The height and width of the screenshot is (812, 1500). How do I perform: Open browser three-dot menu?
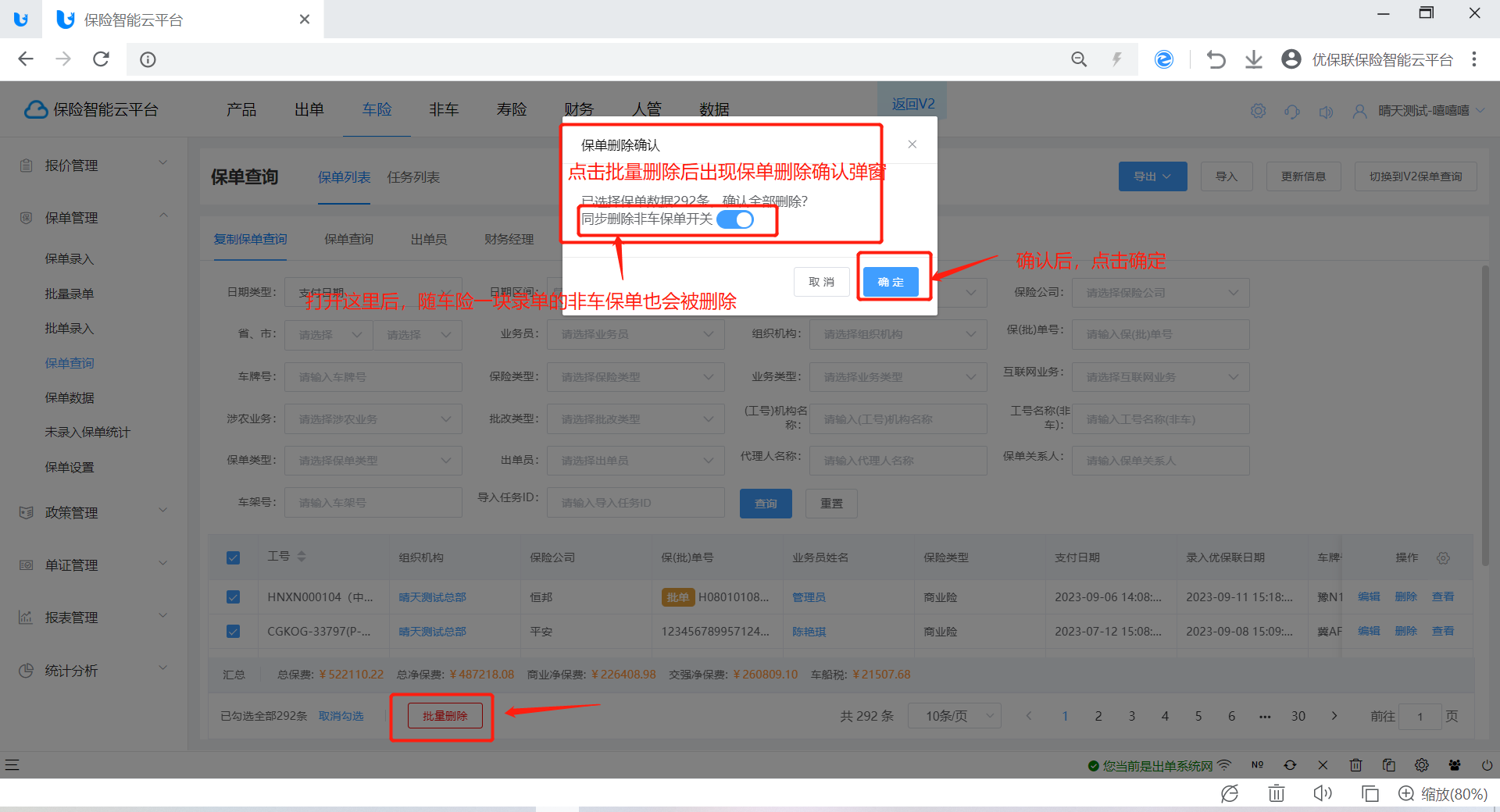click(x=1474, y=59)
